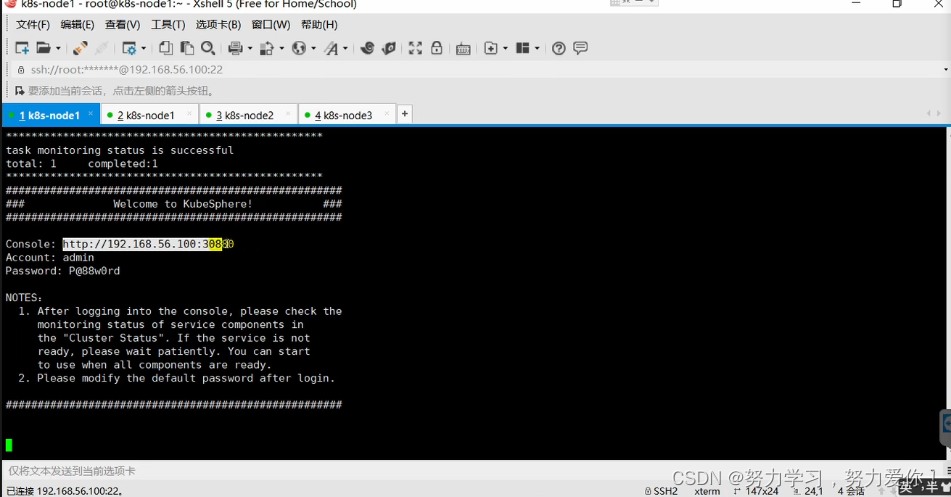The width and height of the screenshot is (951, 497).
Task: Click the globe encoding icon
Action: [298, 48]
